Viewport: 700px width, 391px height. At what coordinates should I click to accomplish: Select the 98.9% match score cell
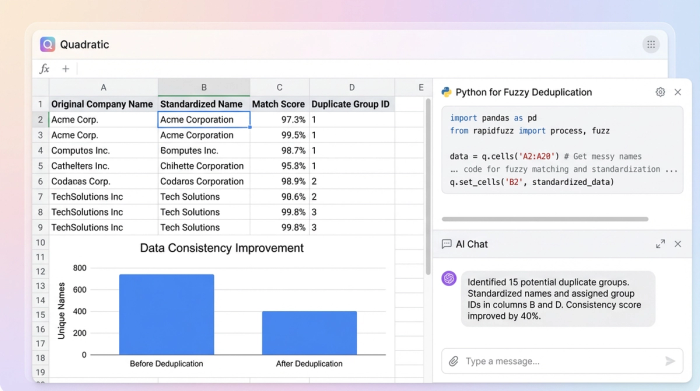[279, 181]
